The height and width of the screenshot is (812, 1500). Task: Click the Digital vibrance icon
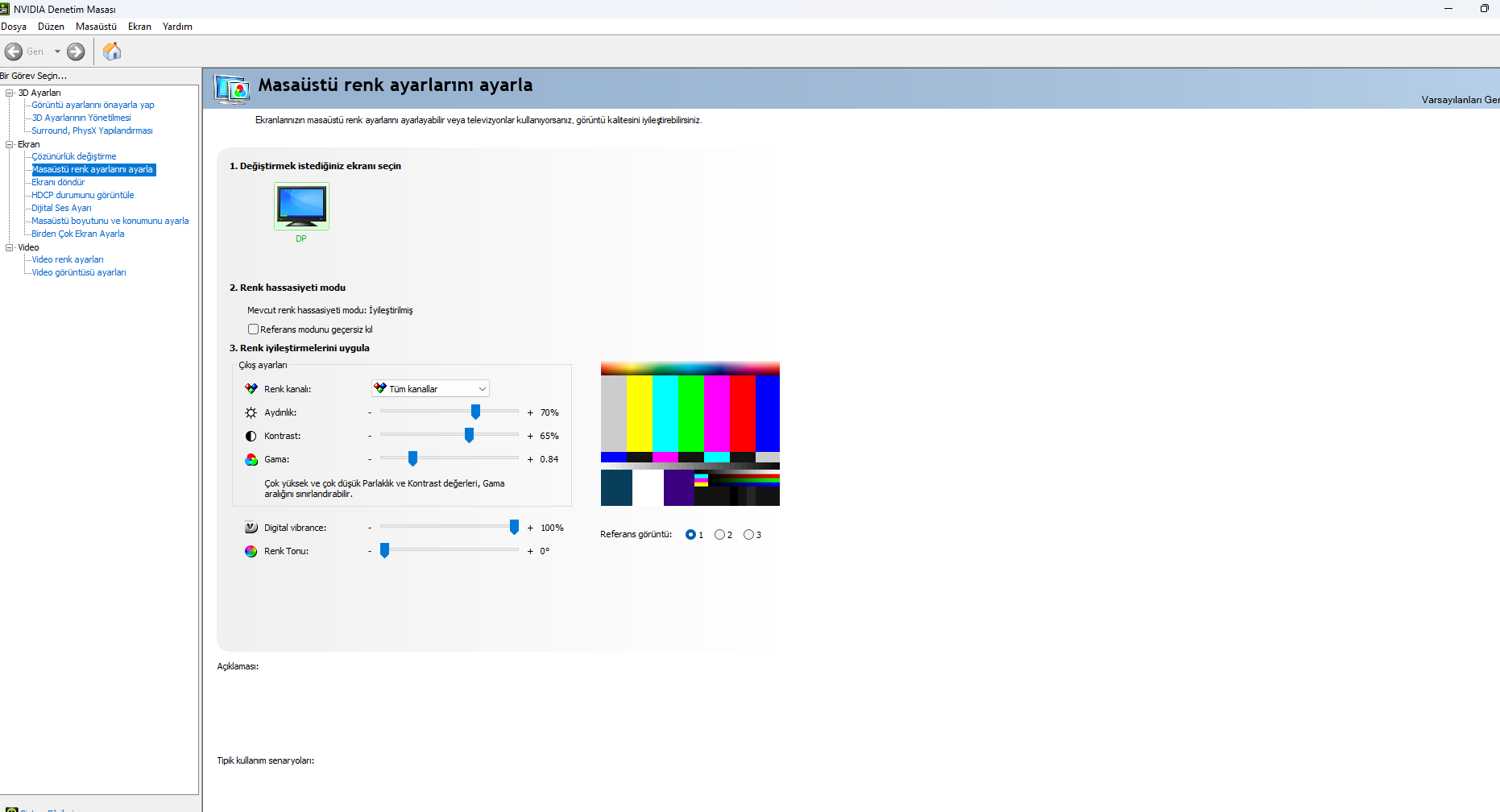click(x=251, y=528)
